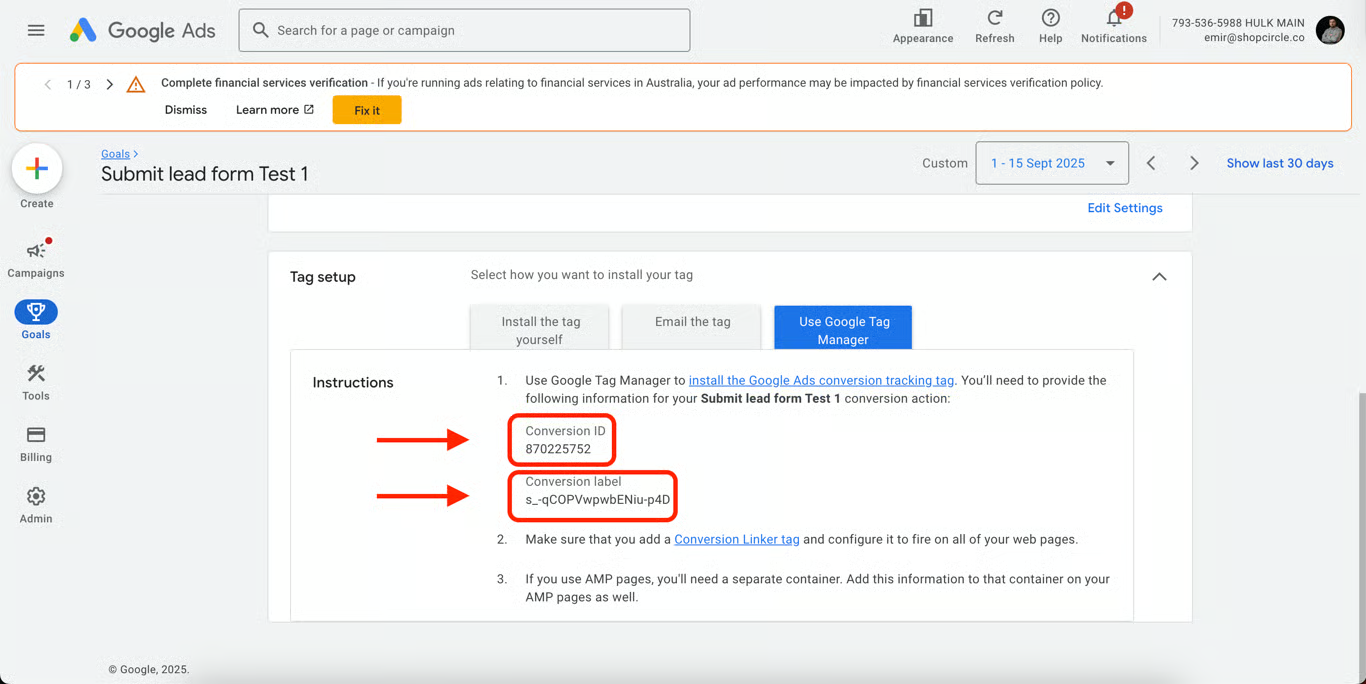Click Conversion ID value 870225752
1366x684 pixels.
(x=558, y=449)
